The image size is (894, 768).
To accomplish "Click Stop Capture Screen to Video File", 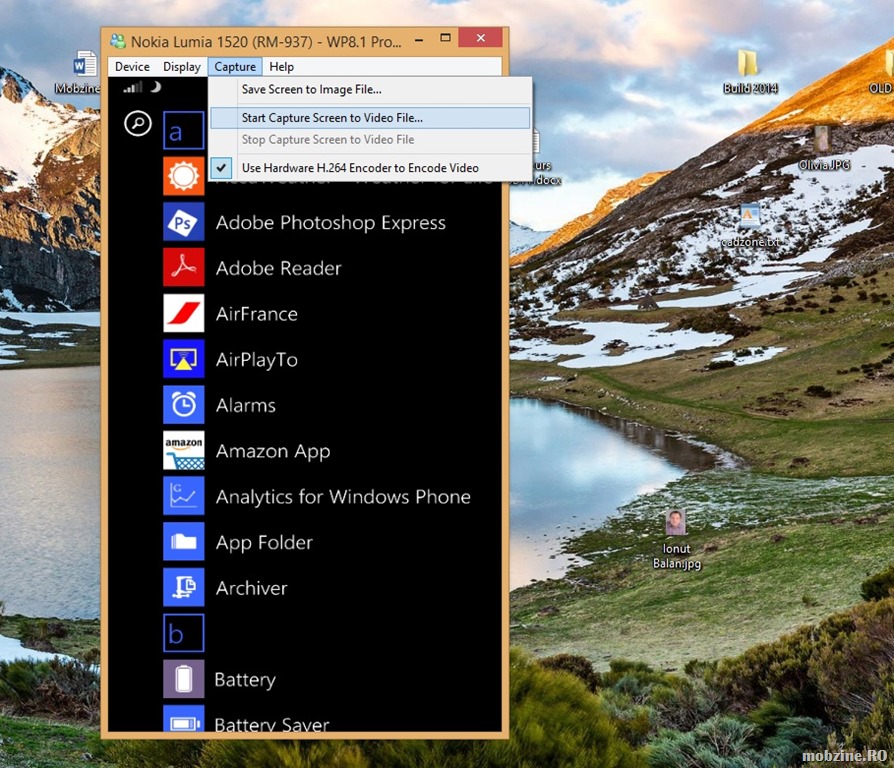I will (x=371, y=140).
